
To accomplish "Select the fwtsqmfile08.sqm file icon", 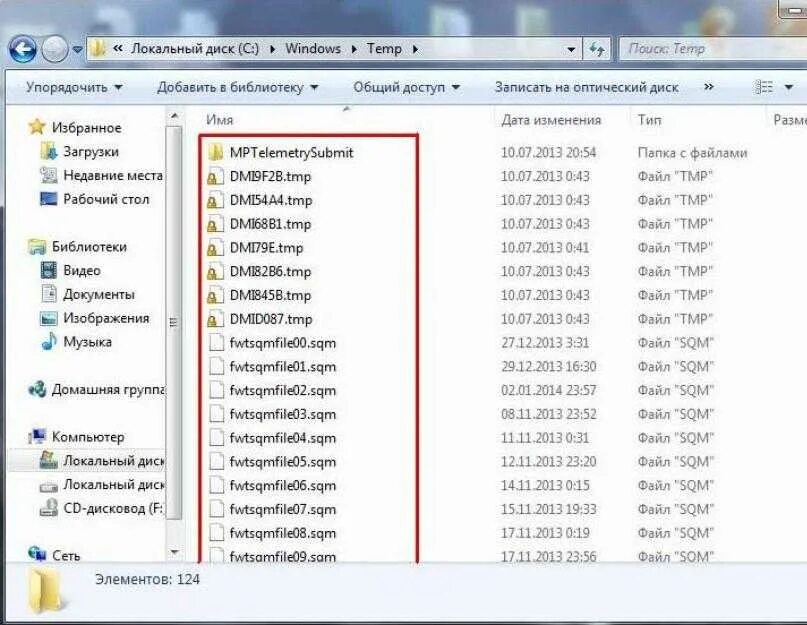I will (x=217, y=533).
